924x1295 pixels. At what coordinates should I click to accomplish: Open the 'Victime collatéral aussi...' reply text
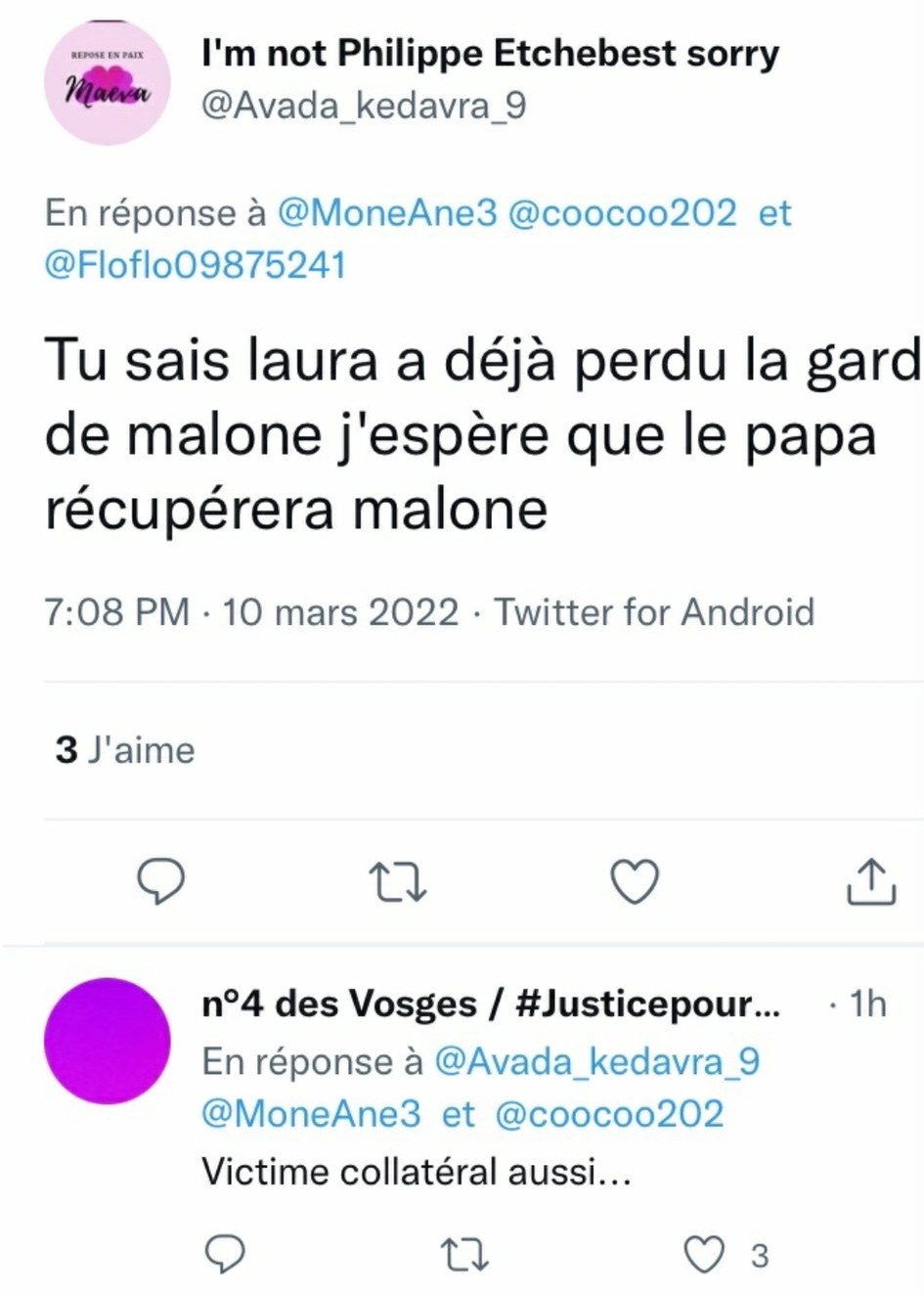tap(417, 1171)
